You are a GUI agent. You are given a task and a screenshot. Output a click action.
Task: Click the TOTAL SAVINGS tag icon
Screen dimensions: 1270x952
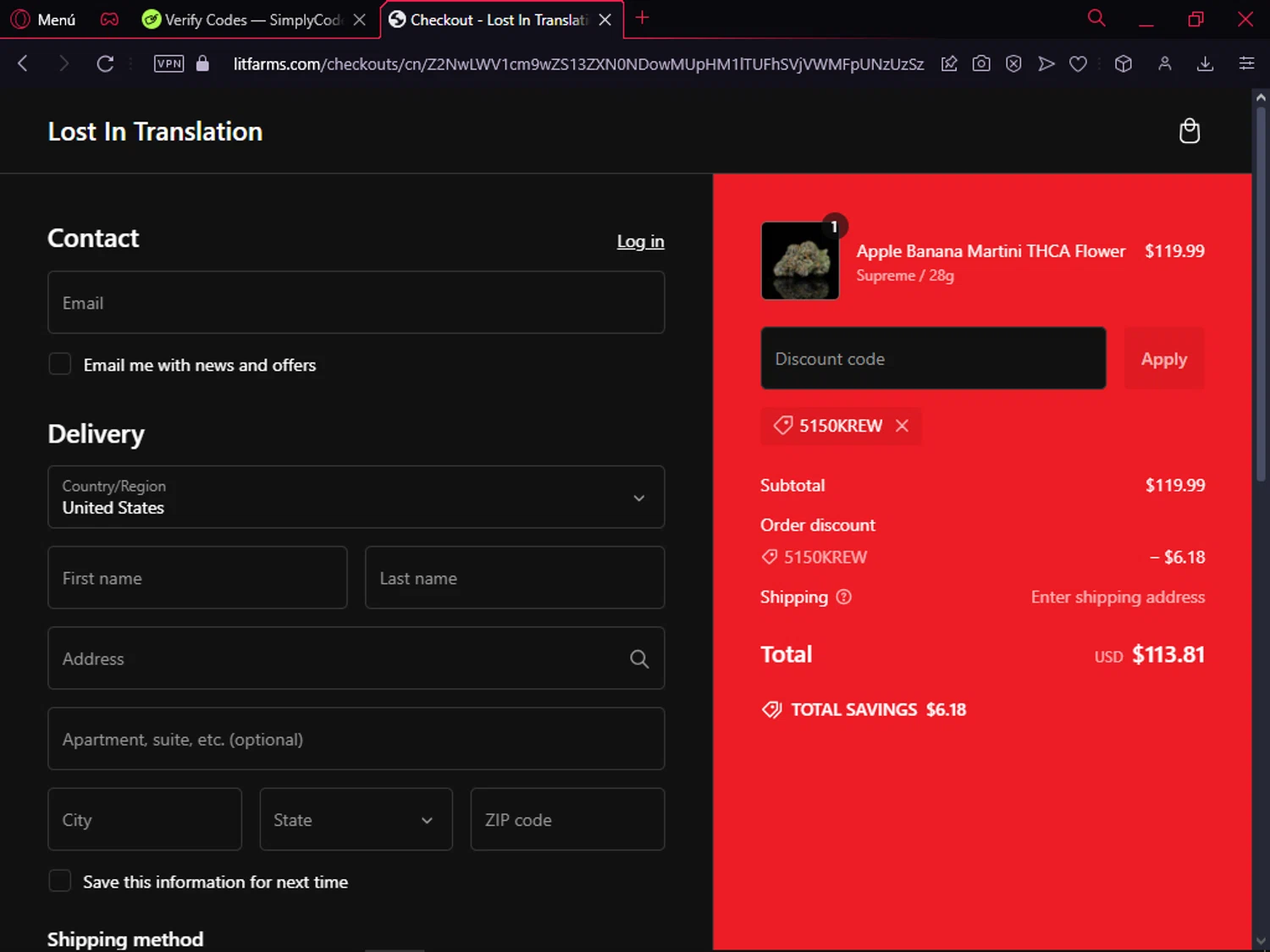pyautogui.click(x=771, y=709)
